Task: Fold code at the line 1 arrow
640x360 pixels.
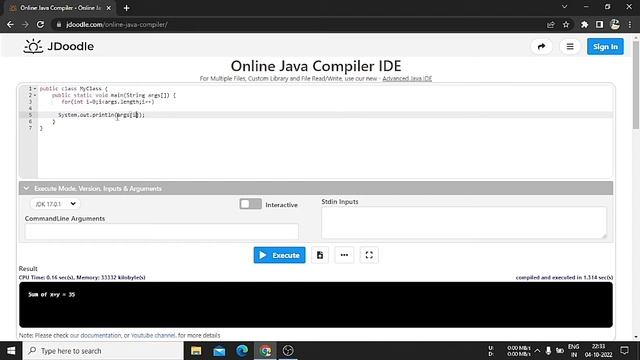Action: pyautogui.click(x=35, y=89)
